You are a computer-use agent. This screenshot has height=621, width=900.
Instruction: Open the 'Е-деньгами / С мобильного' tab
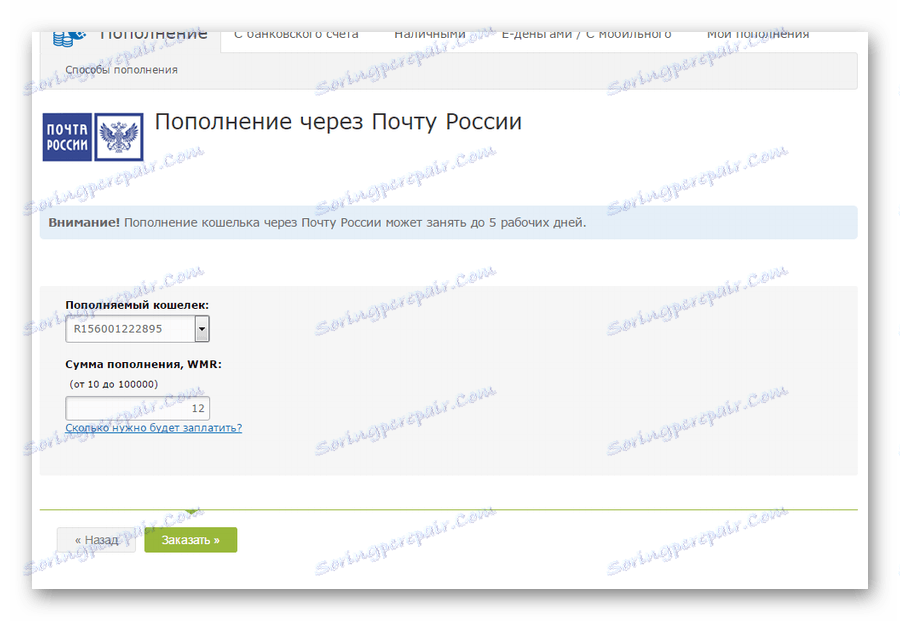[x=586, y=36]
